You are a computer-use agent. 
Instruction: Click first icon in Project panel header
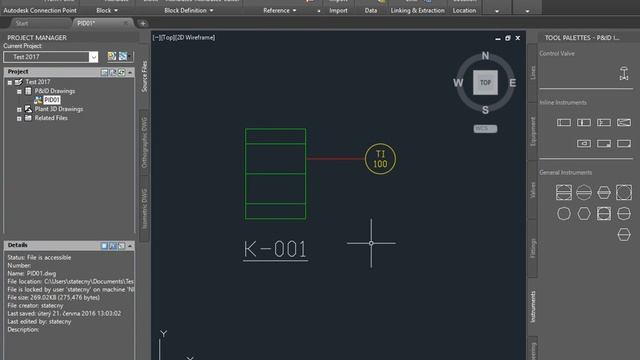point(104,72)
